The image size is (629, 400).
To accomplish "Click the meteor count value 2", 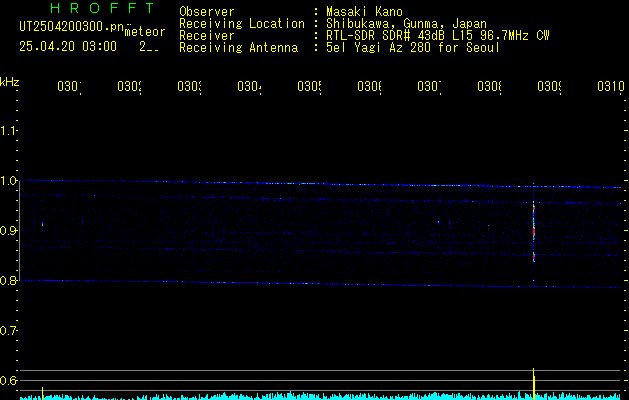I will click(x=149, y=47).
